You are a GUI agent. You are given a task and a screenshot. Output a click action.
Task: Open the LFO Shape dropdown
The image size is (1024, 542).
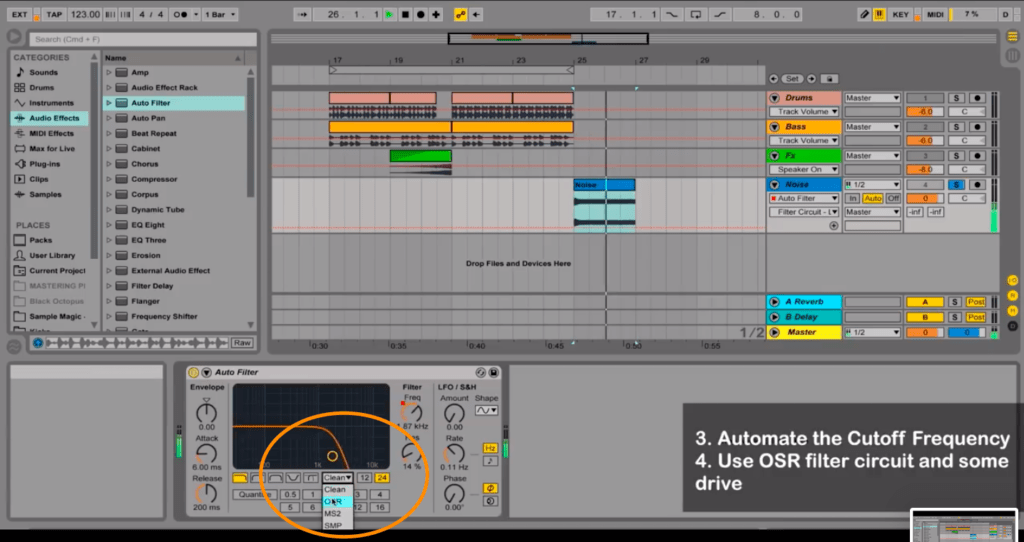pyautogui.click(x=486, y=411)
